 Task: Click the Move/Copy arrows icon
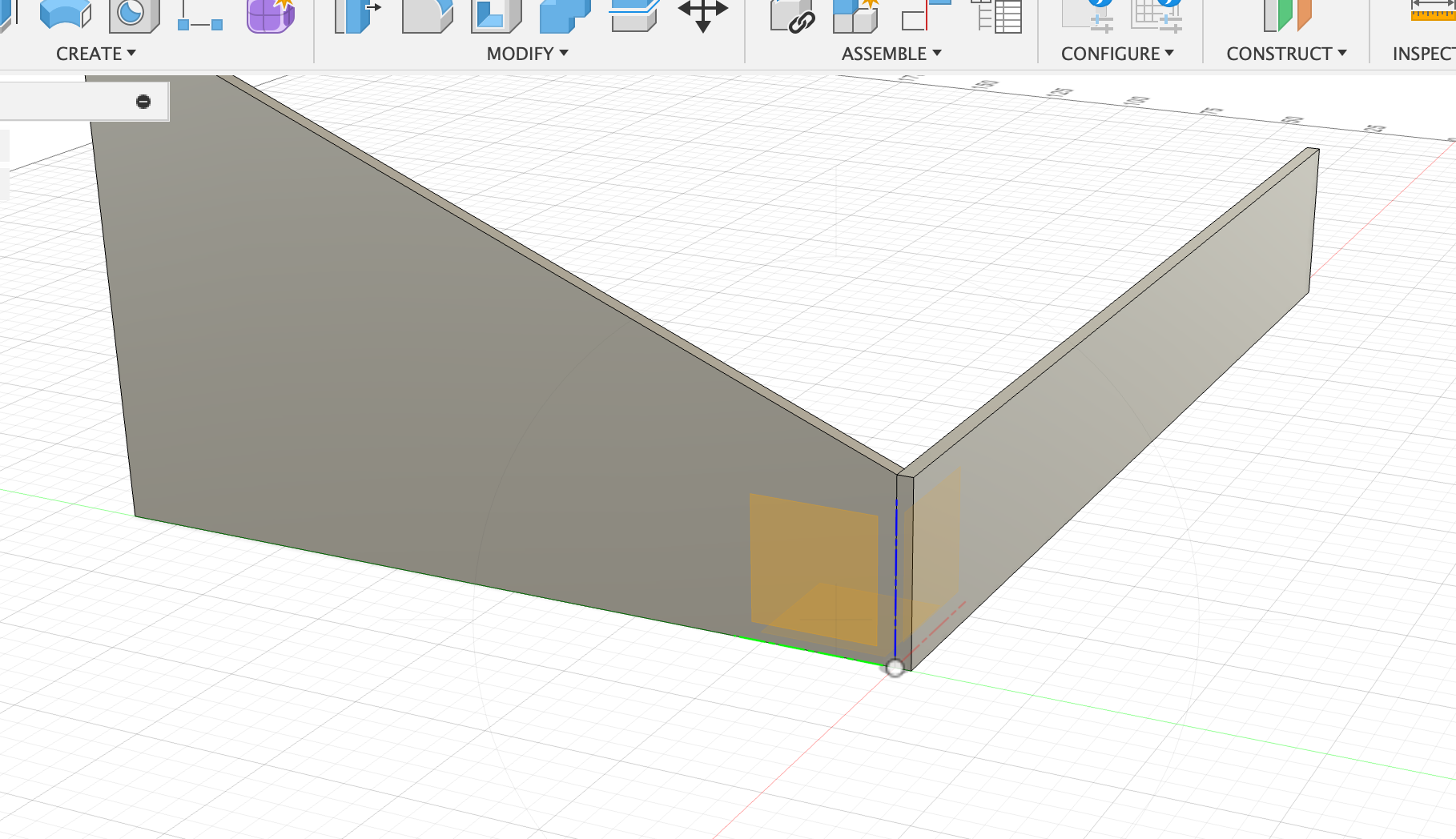click(x=702, y=15)
